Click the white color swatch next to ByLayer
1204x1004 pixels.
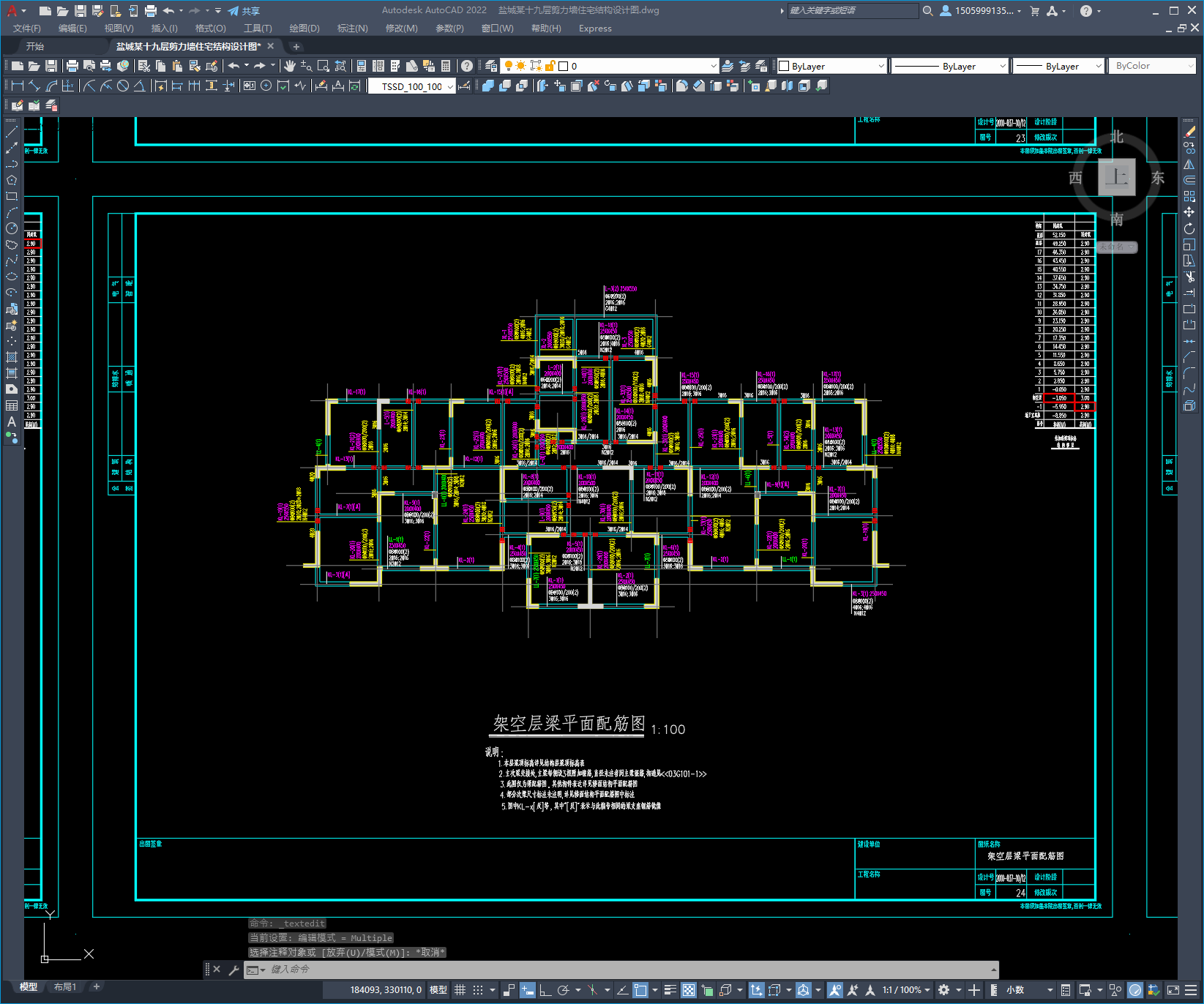click(784, 66)
